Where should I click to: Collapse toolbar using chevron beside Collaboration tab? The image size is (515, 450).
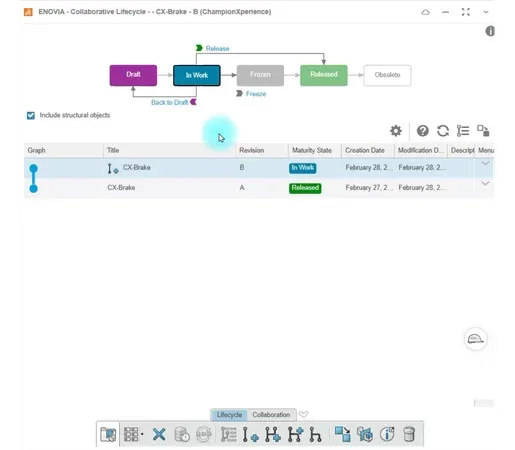(x=303, y=414)
